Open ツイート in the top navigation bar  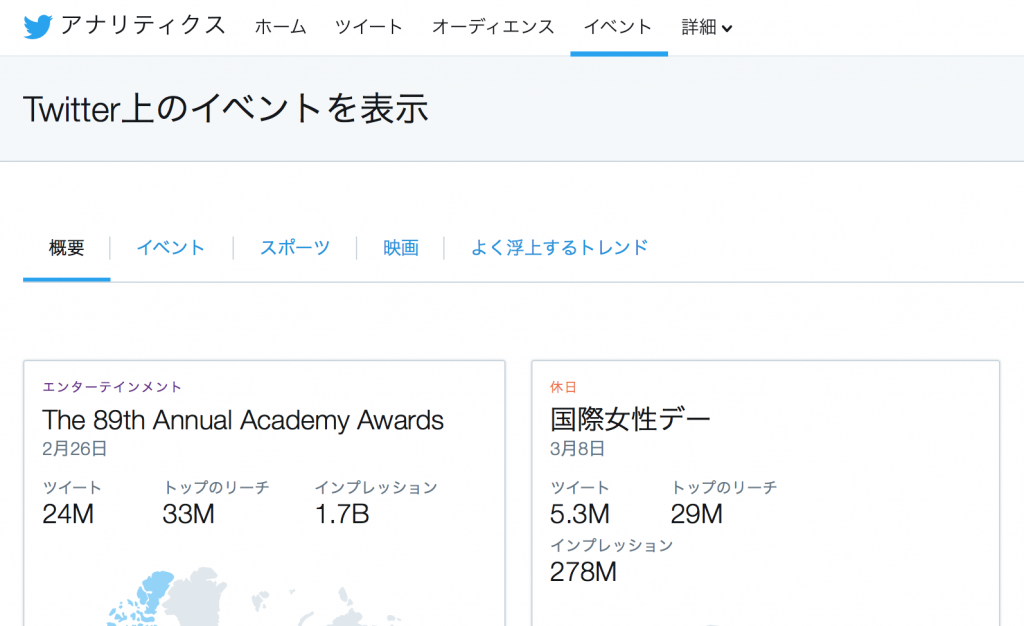click(x=369, y=27)
